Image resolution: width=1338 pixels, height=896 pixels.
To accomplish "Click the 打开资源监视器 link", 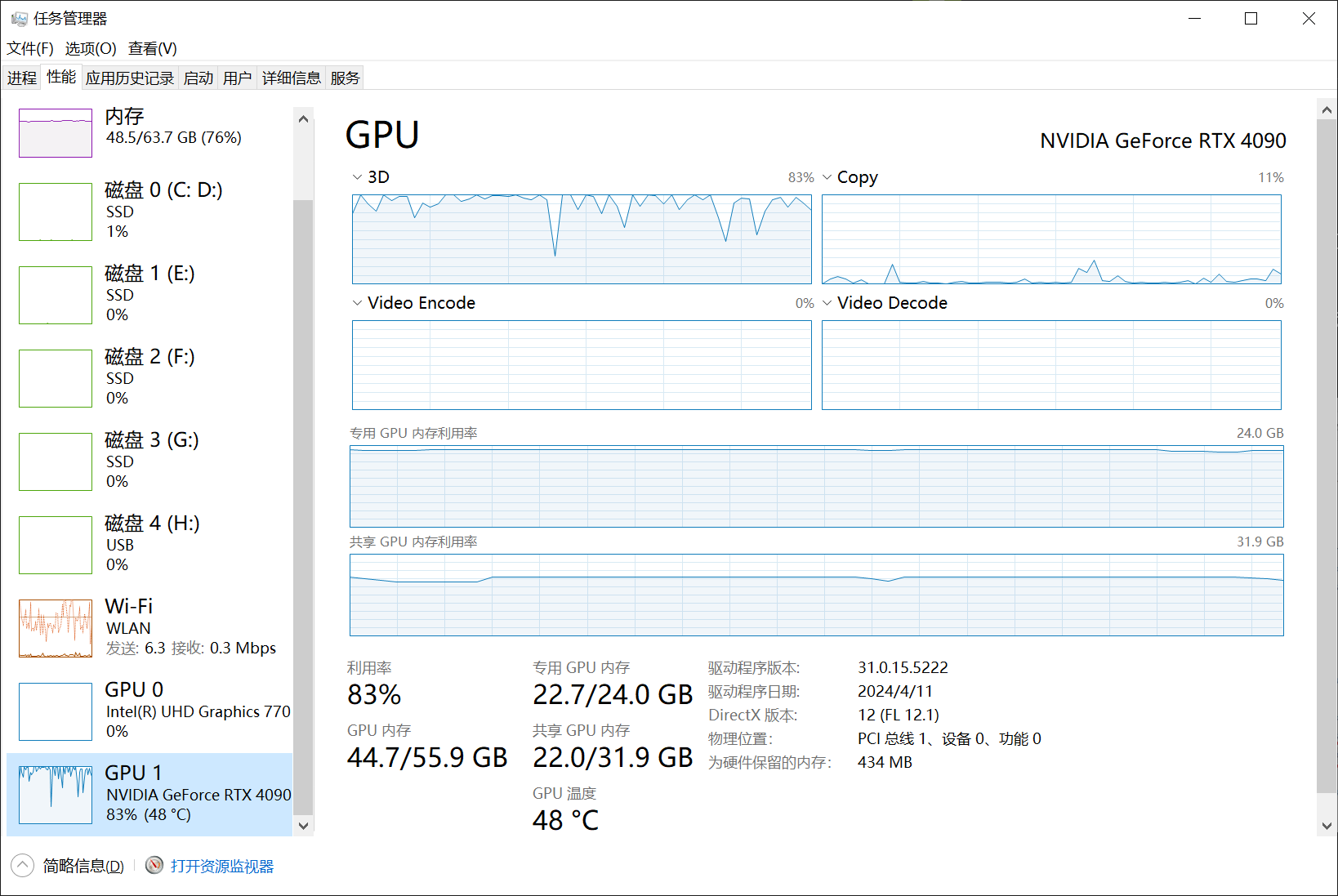I will click(x=222, y=866).
